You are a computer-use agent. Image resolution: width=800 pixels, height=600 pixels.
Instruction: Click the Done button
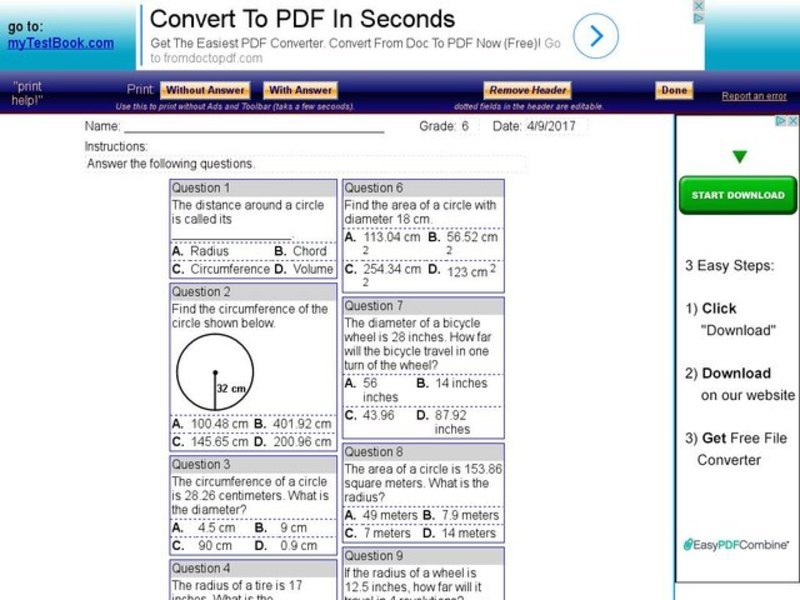pyautogui.click(x=673, y=89)
